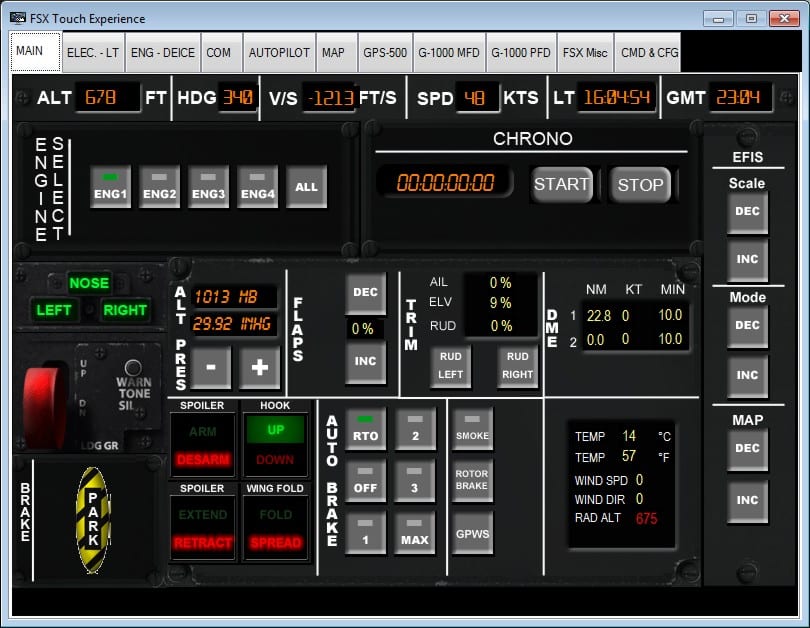The height and width of the screenshot is (628, 810).
Task: Decrease the EFIS Scale with DEC
Action: 747,212
